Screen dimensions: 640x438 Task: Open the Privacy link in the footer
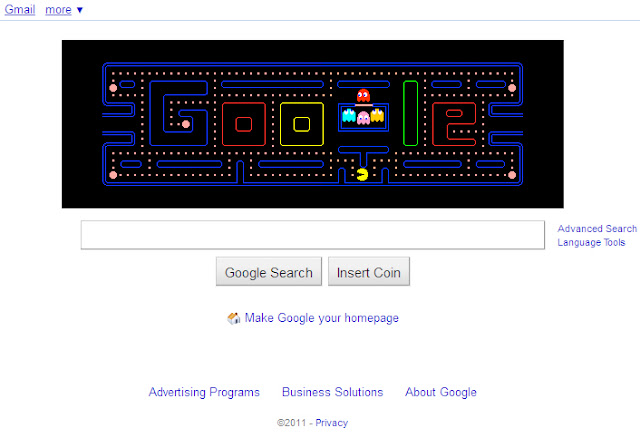(331, 422)
